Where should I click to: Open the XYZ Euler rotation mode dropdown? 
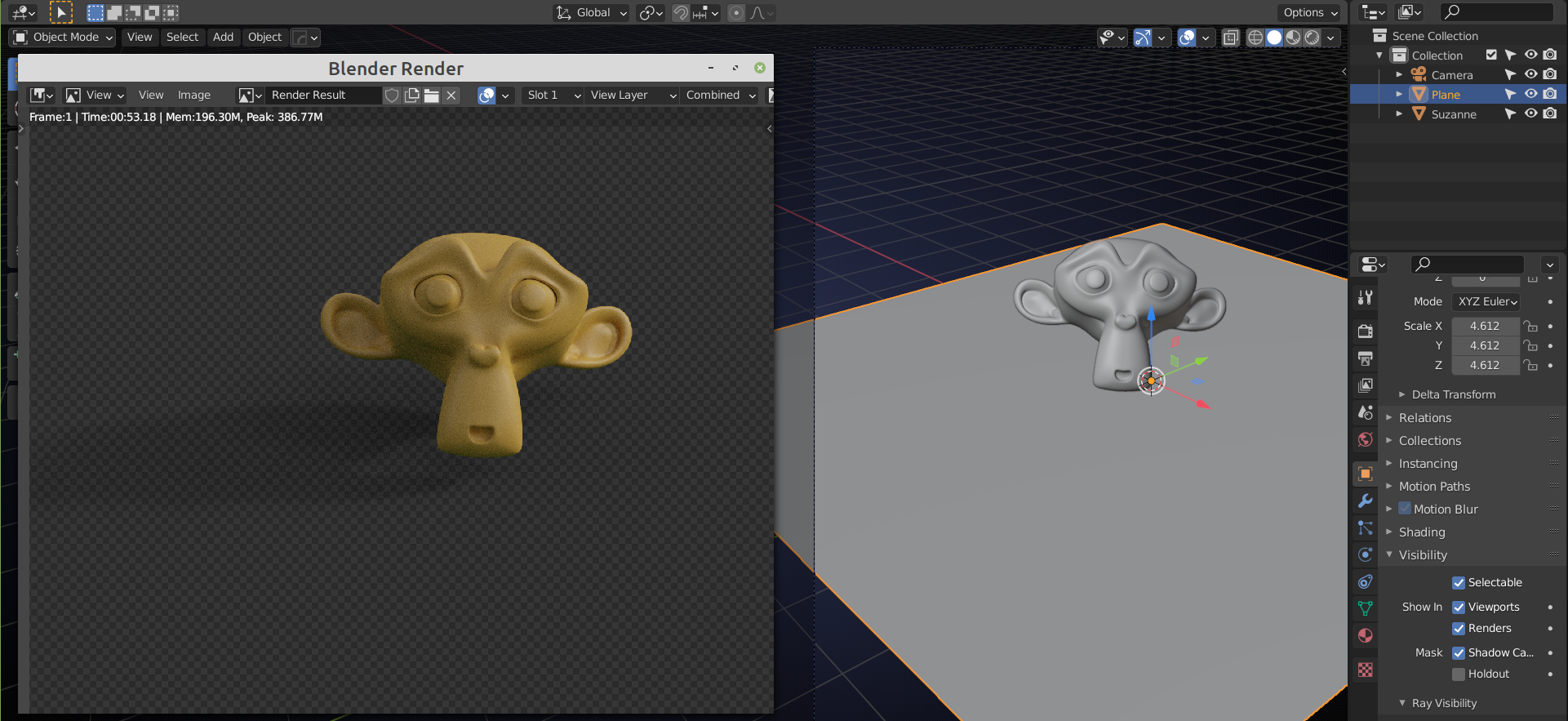coord(1486,301)
